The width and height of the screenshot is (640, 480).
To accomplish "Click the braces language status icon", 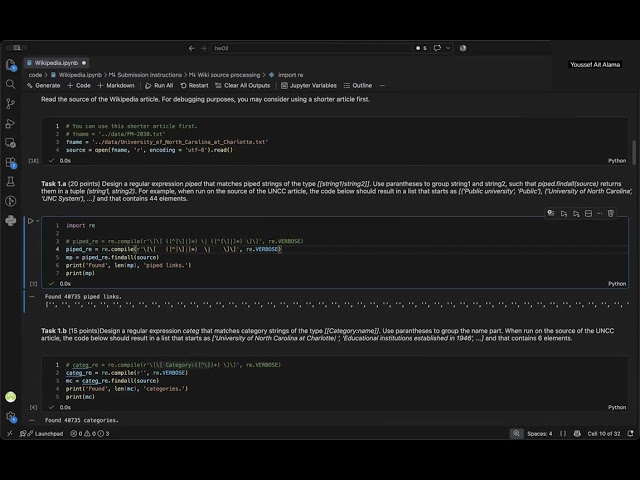I will point(563,433).
